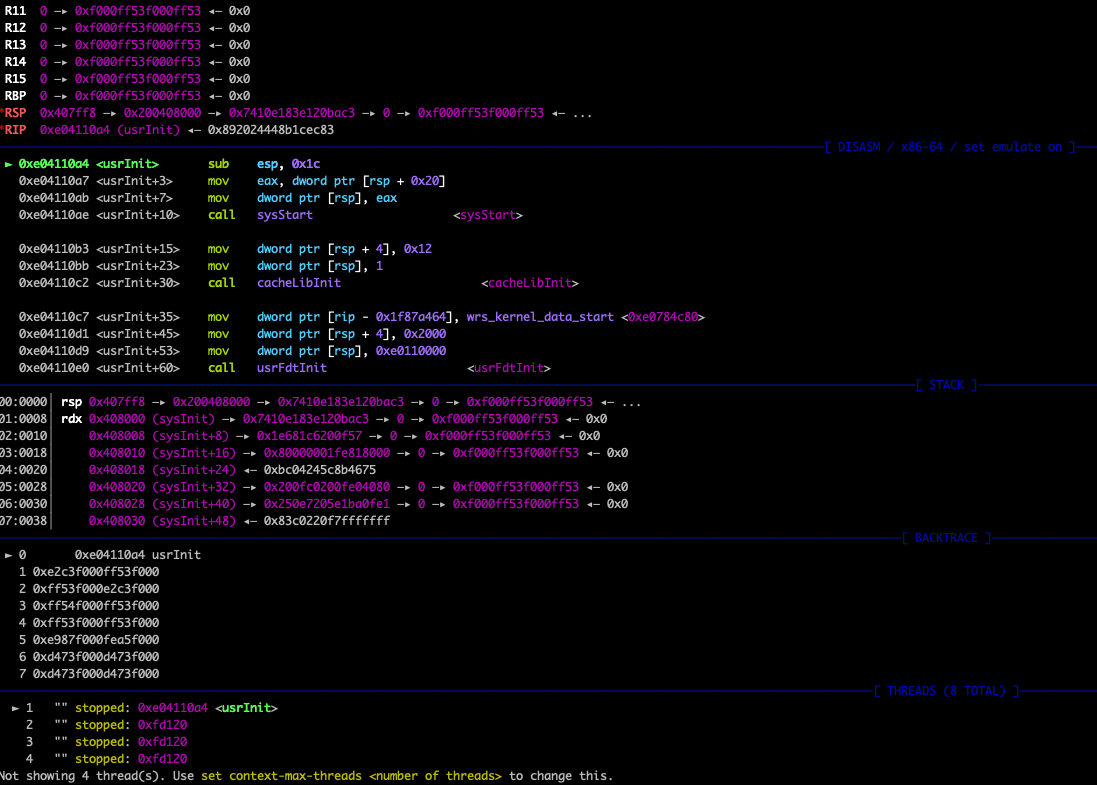Click the RSP register label
The image size is (1097, 785).
coord(15,113)
